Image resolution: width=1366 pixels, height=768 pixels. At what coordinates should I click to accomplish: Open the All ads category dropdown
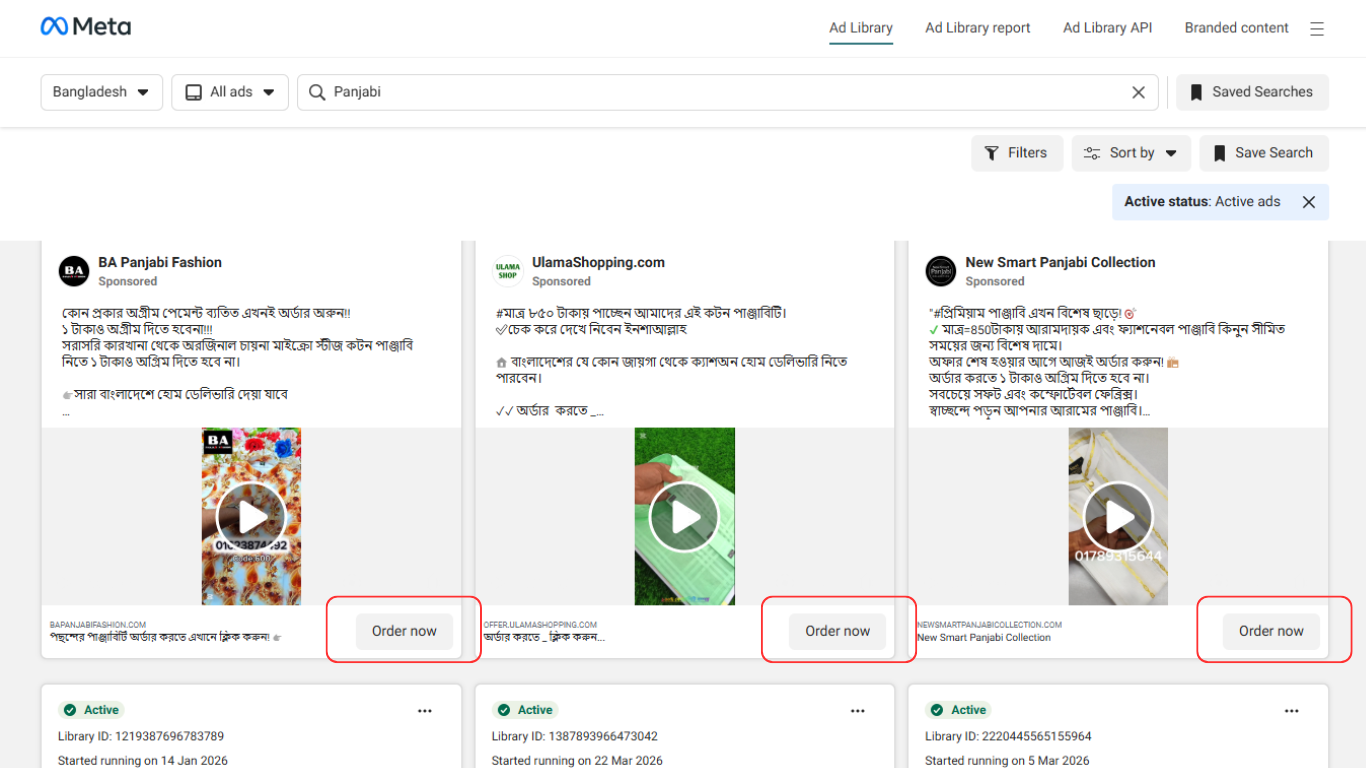pos(230,92)
